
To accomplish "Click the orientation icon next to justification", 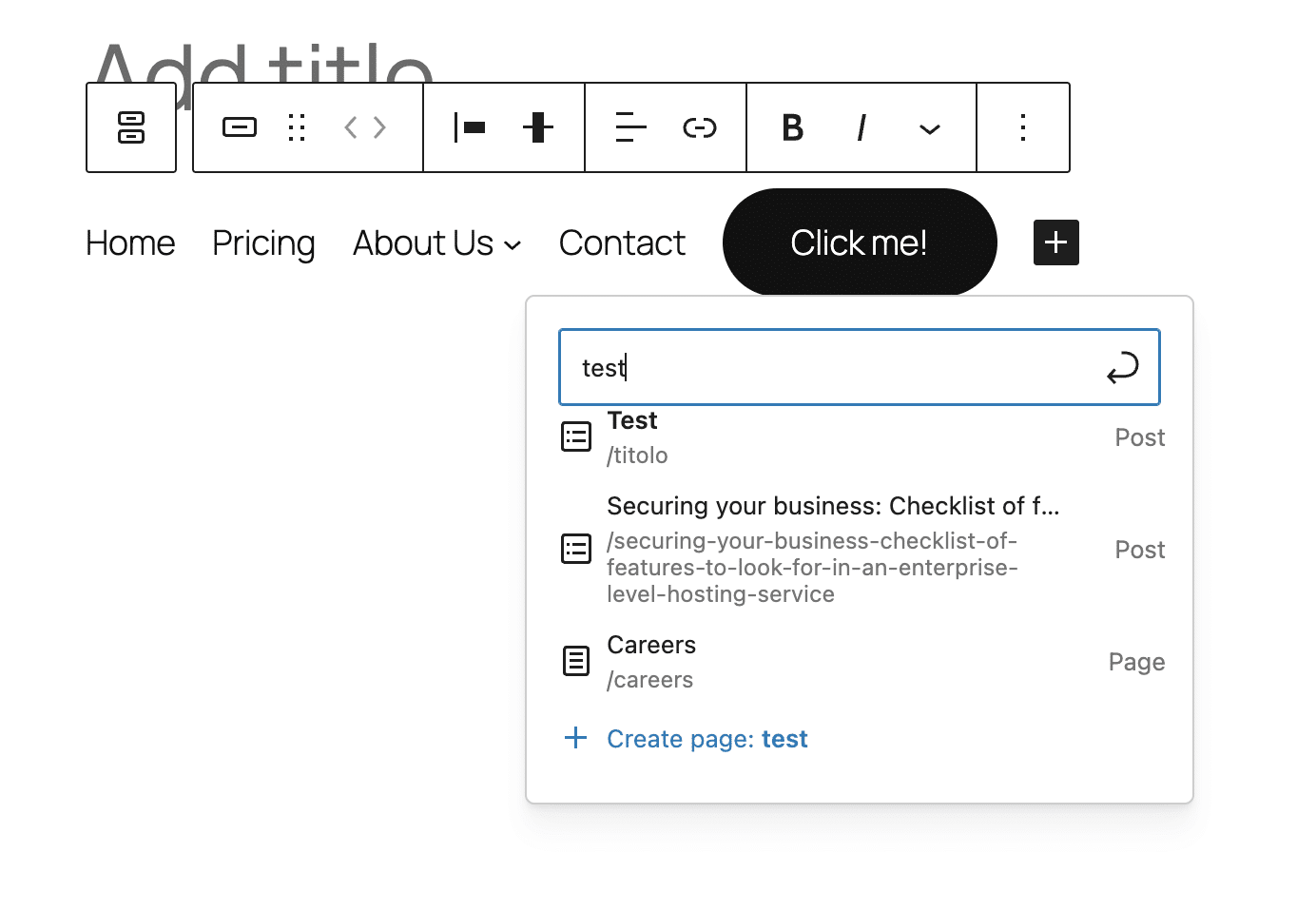I will 538,127.
